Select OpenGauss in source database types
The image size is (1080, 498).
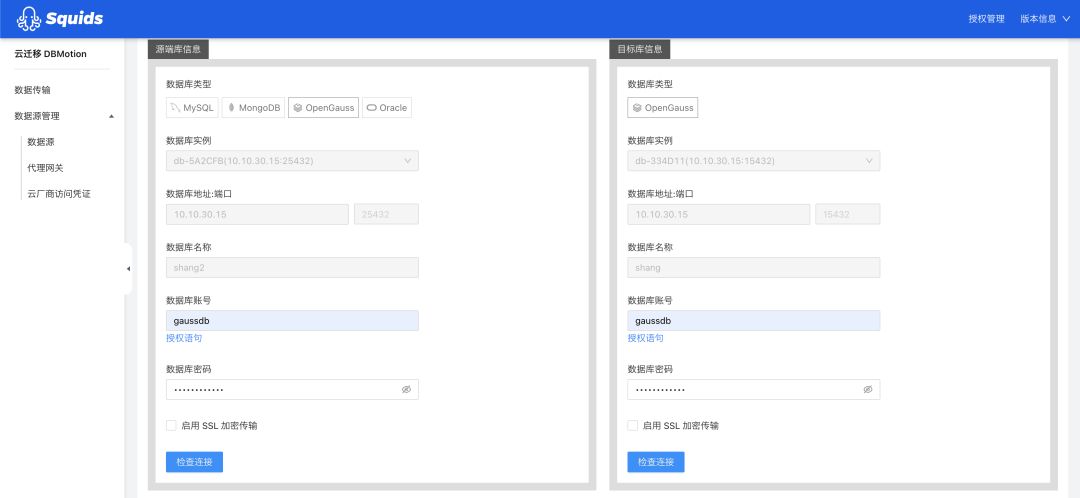point(324,108)
